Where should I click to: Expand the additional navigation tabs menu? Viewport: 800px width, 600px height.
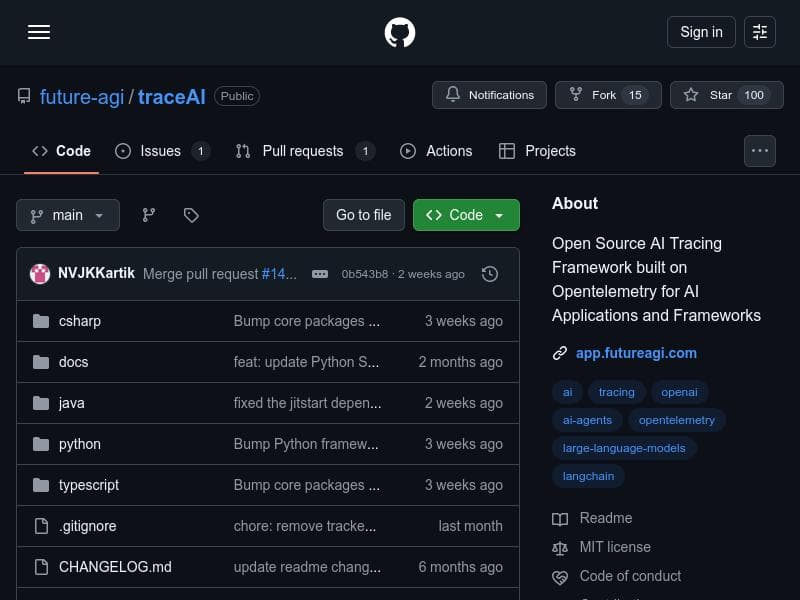pos(760,151)
